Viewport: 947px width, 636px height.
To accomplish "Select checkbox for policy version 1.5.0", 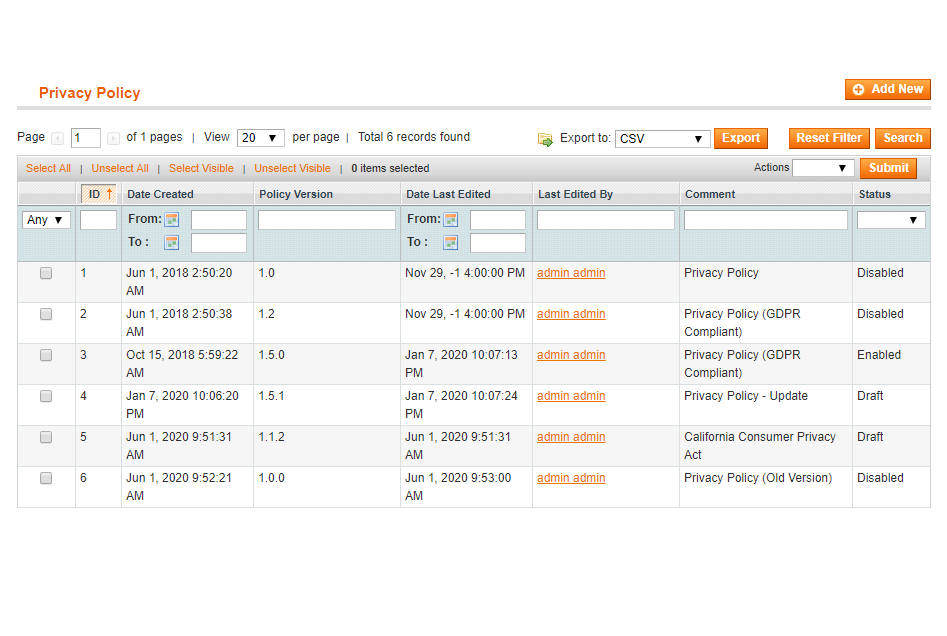I will point(46,355).
